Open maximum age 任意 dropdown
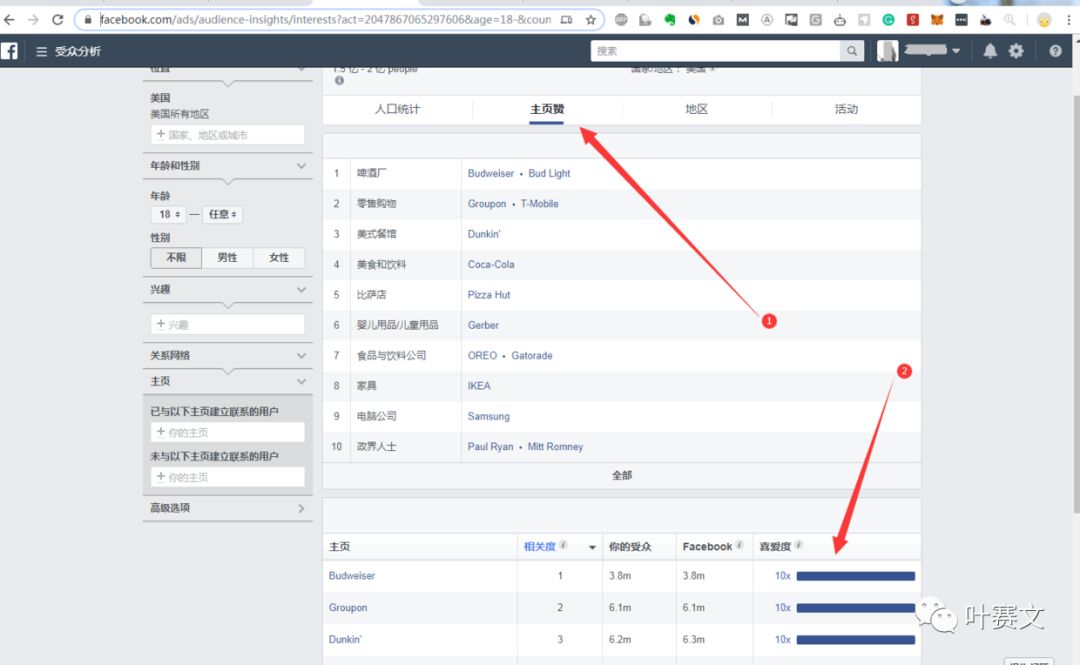This screenshot has height=665, width=1080. tap(222, 214)
